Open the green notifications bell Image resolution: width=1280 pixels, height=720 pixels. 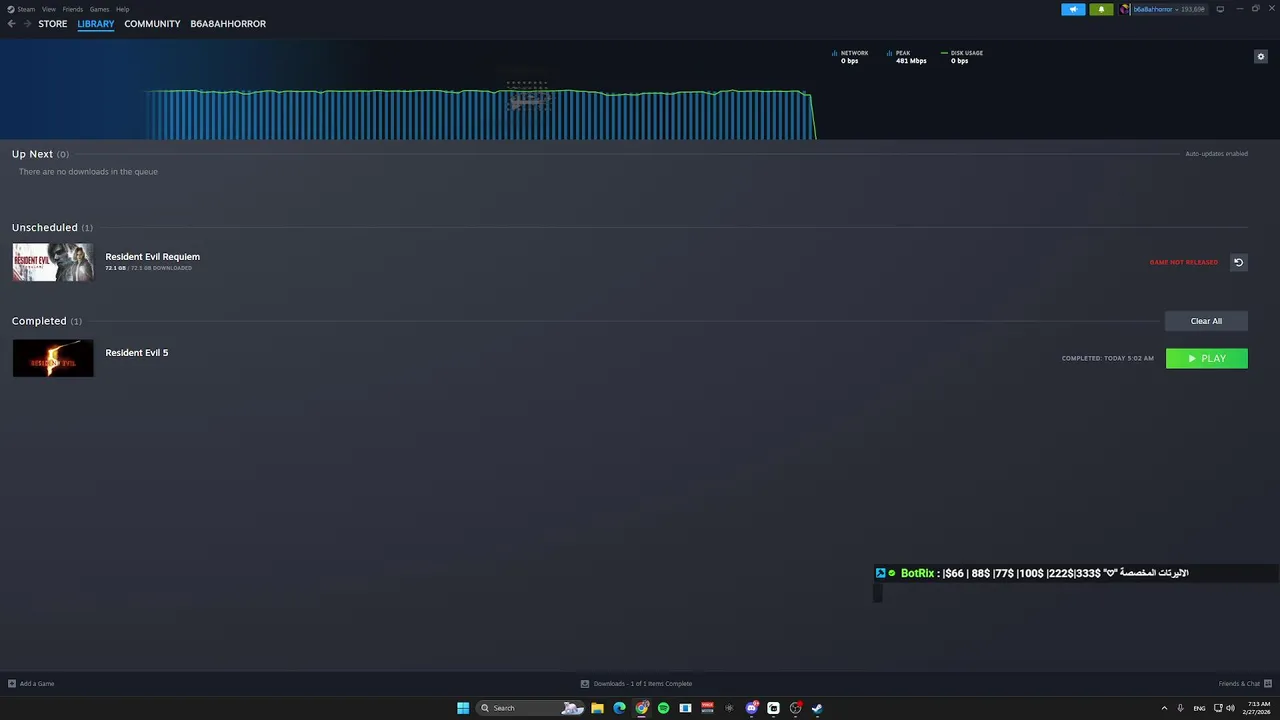pyautogui.click(x=1101, y=9)
